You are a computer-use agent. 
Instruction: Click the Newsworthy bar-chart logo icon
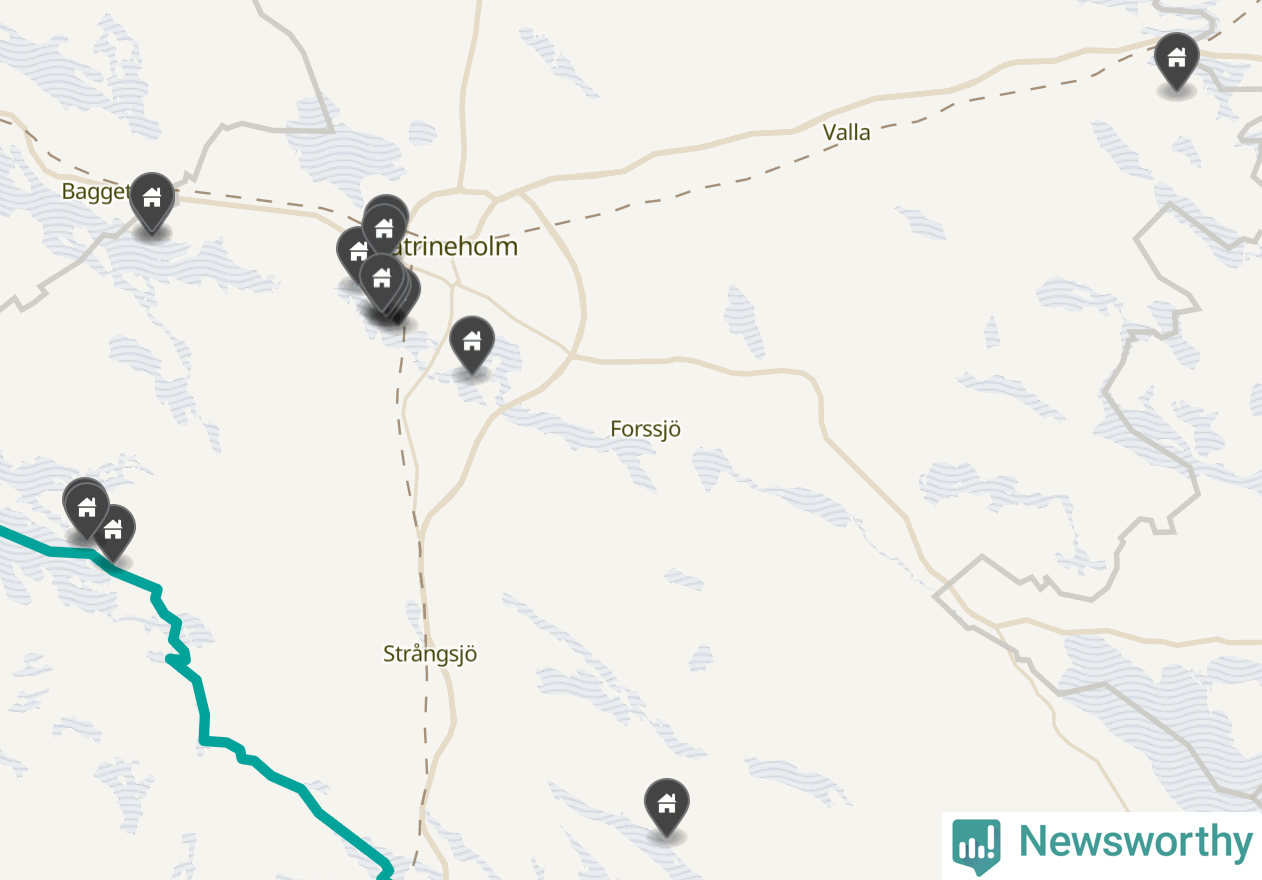pyautogui.click(x=977, y=845)
